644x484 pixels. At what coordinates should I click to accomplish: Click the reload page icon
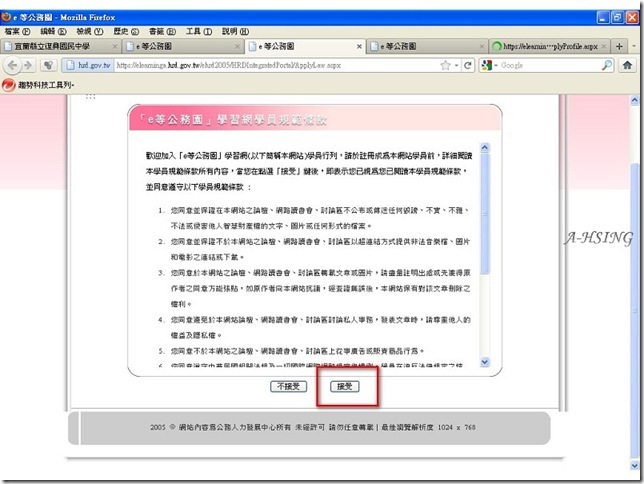(467, 65)
